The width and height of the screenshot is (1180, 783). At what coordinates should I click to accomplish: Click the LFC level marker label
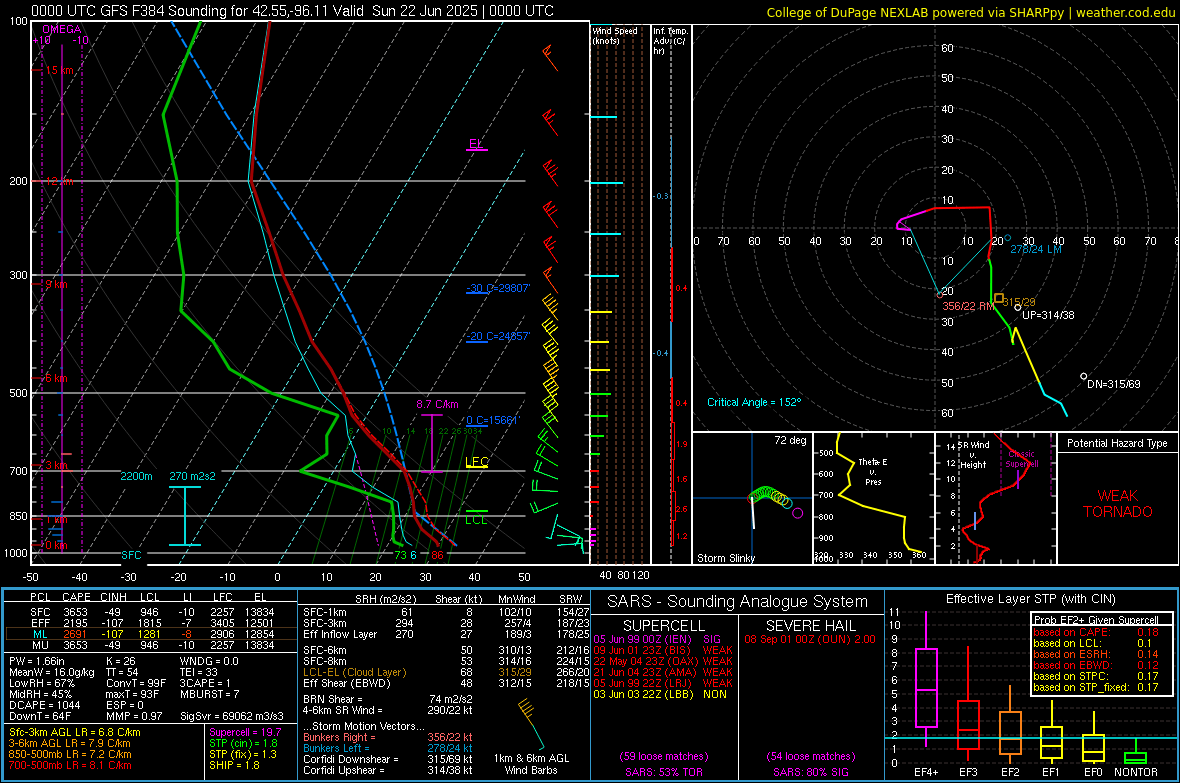[477, 462]
